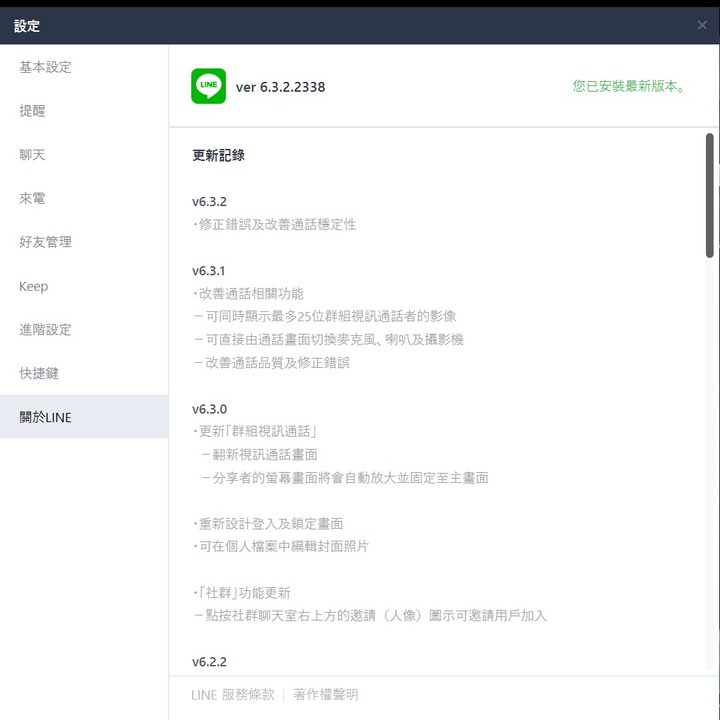Image resolution: width=720 pixels, height=720 pixels.
Task: Open the 提醒 notification settings
Action: [84, 111]
